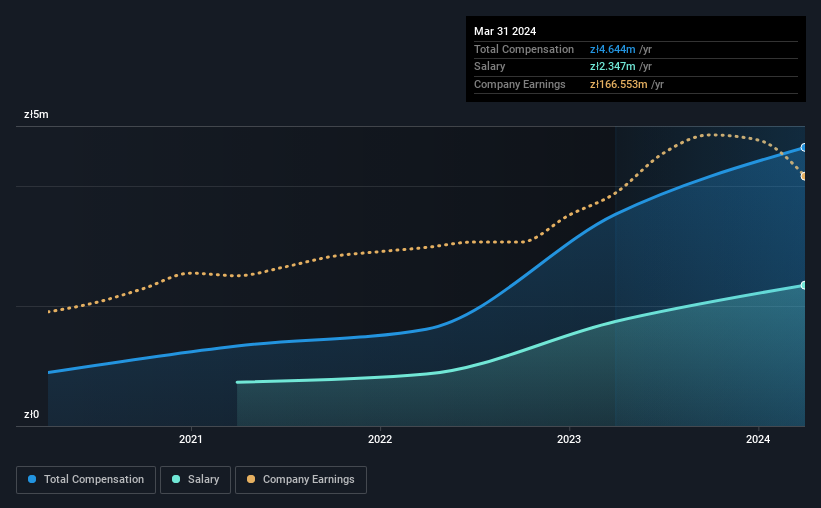Click the Salary line endpoint marker

coord(803,285)
